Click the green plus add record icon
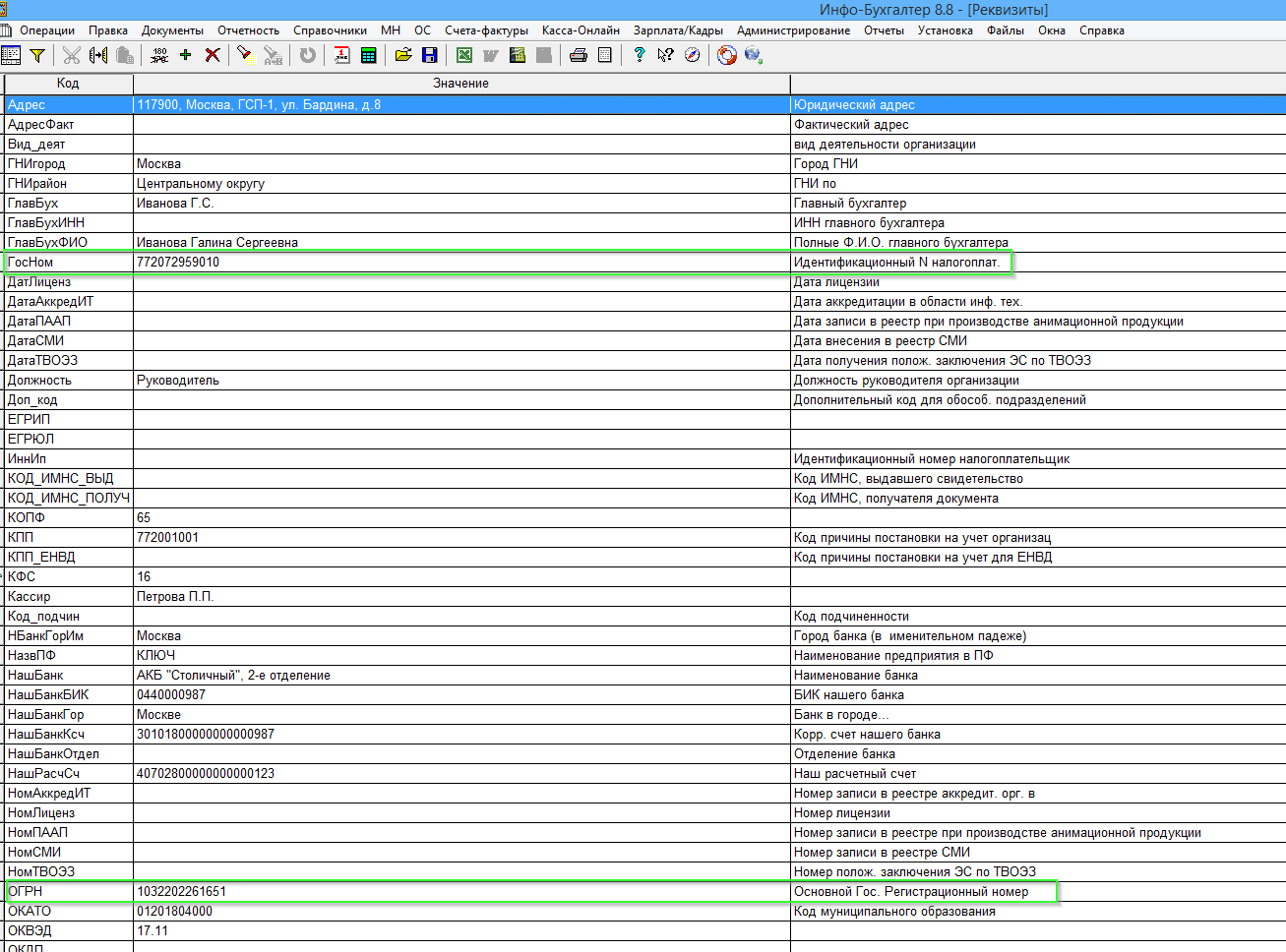The width and height of the screenshot is (1286, 952). [185, 55]
